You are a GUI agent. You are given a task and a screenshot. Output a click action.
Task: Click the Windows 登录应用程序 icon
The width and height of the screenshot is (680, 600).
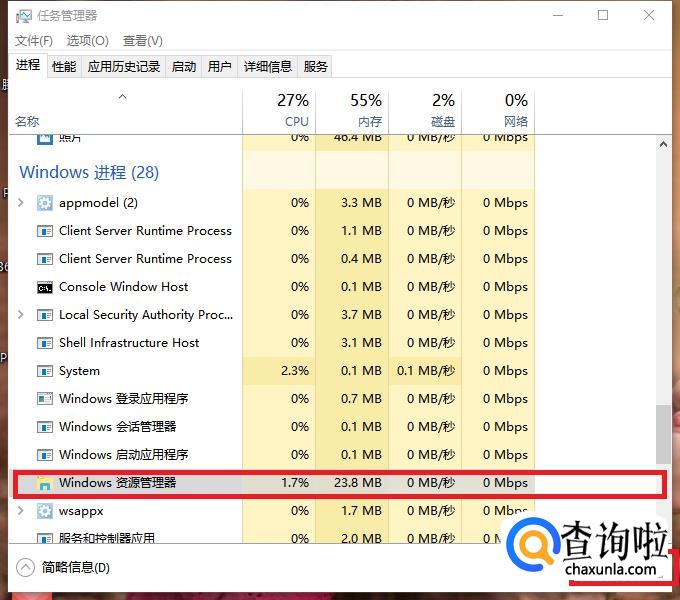[45, 398]
